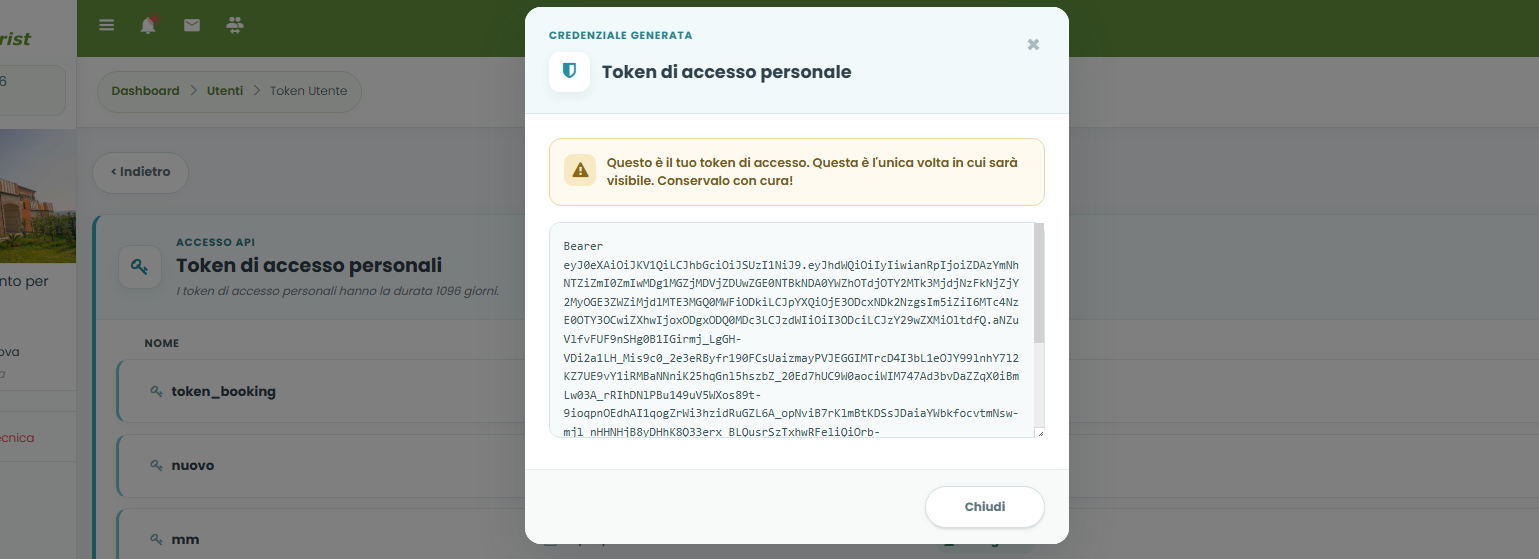Viewport: 1539px width, 559px height.
Task: Click the token text area scrollbar
Action: point(1039,284)
